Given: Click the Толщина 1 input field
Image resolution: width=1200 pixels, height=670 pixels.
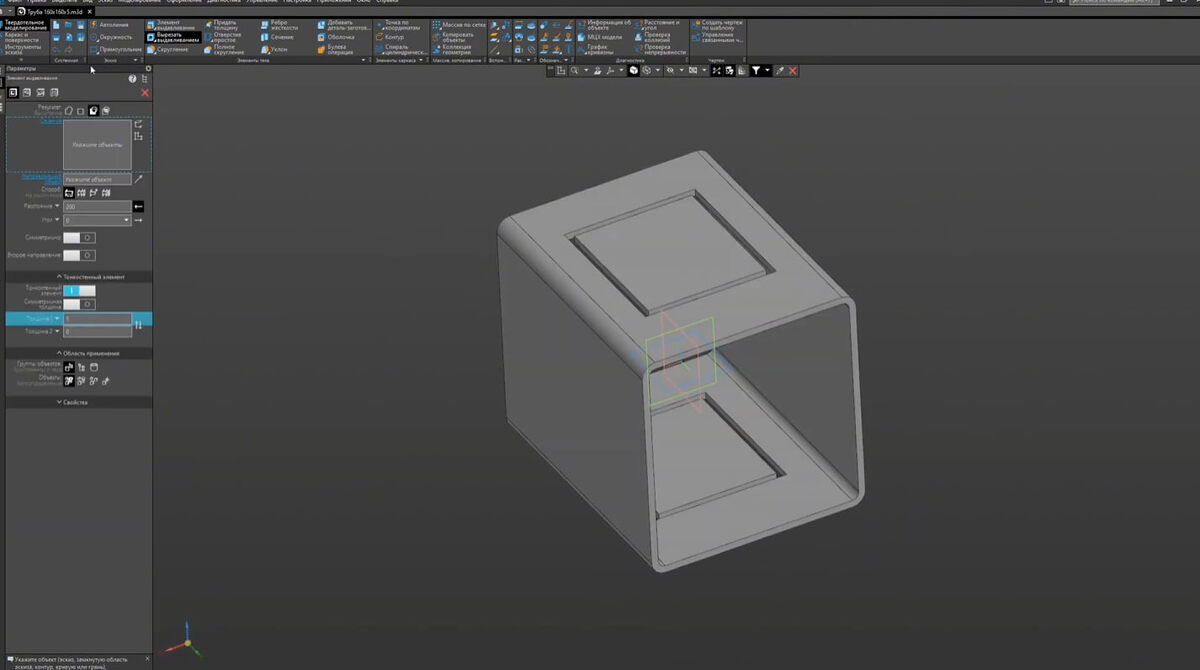Looking at the screenshot, I should (97, 319).
